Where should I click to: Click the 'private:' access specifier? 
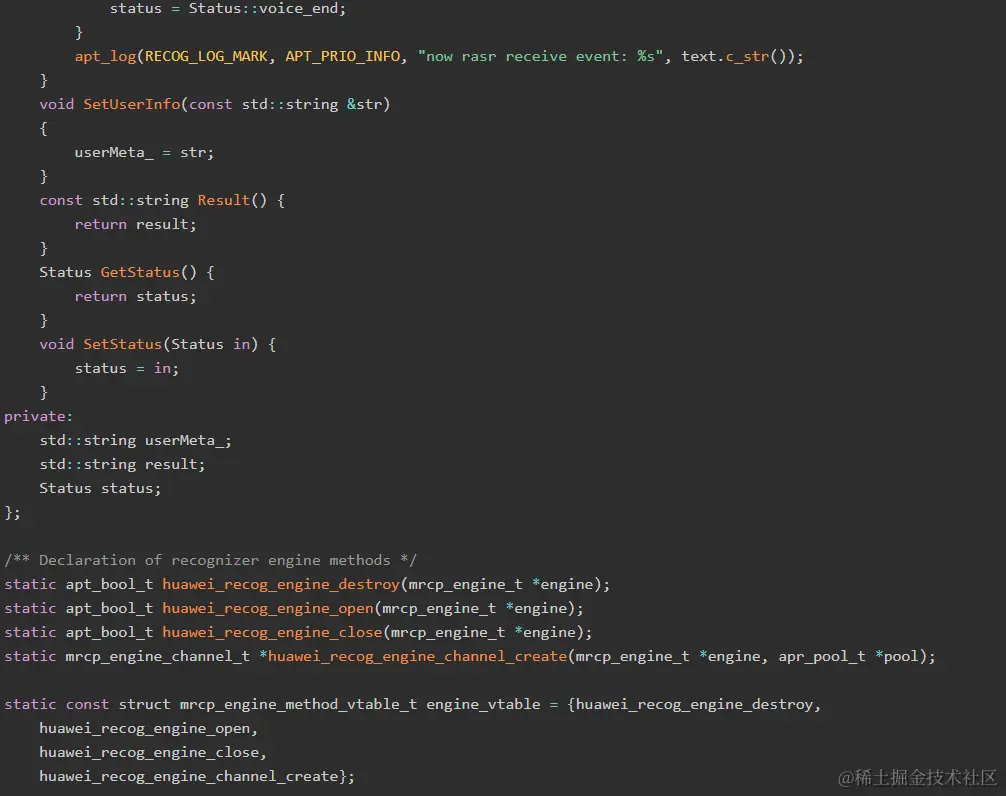38,416
